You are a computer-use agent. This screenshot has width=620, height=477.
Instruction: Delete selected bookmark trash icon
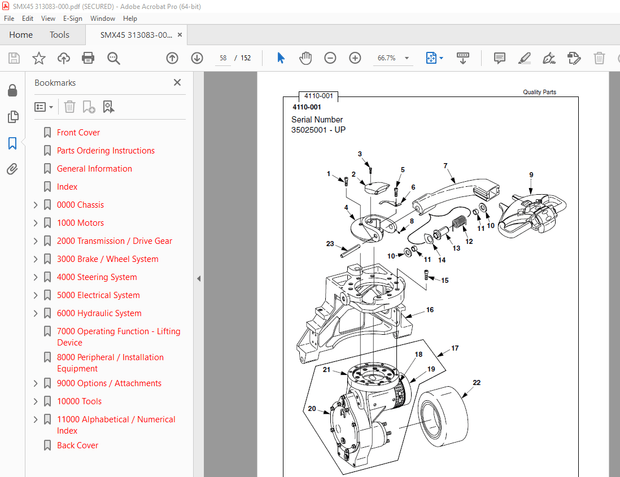coord(70,107)
